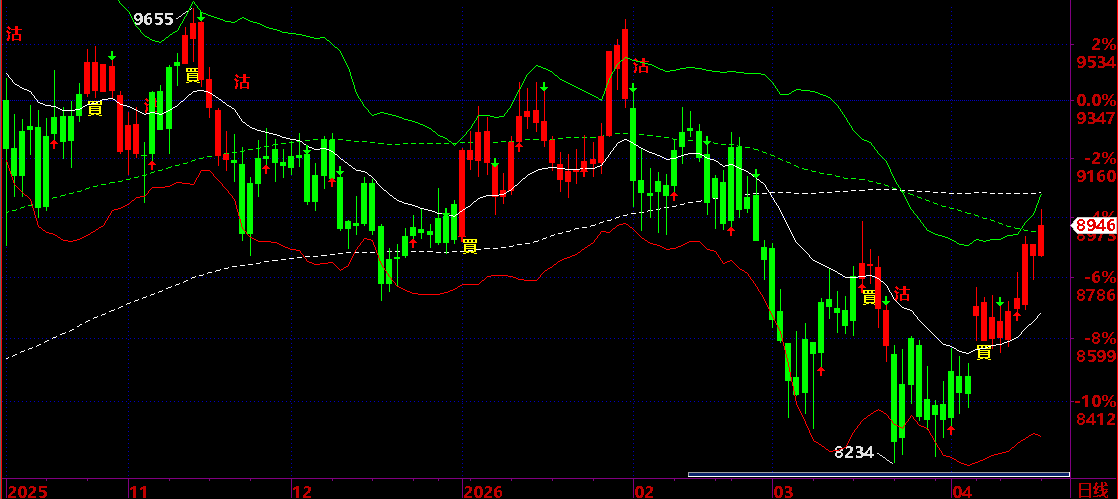Click the 0.0% label on the price axis
Screen dimensions: 1118x499
click(x=1097, y=101)
